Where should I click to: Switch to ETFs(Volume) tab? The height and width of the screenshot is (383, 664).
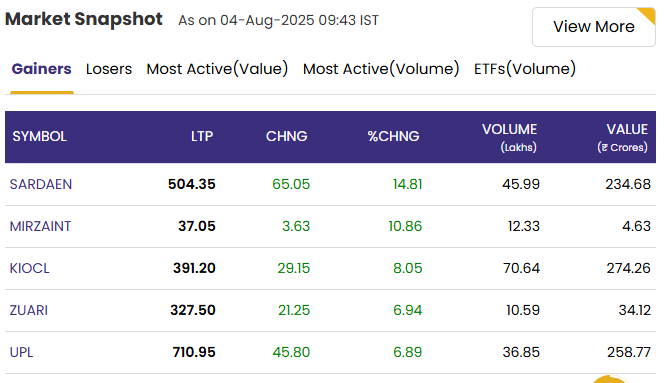(x=525, y=69)
